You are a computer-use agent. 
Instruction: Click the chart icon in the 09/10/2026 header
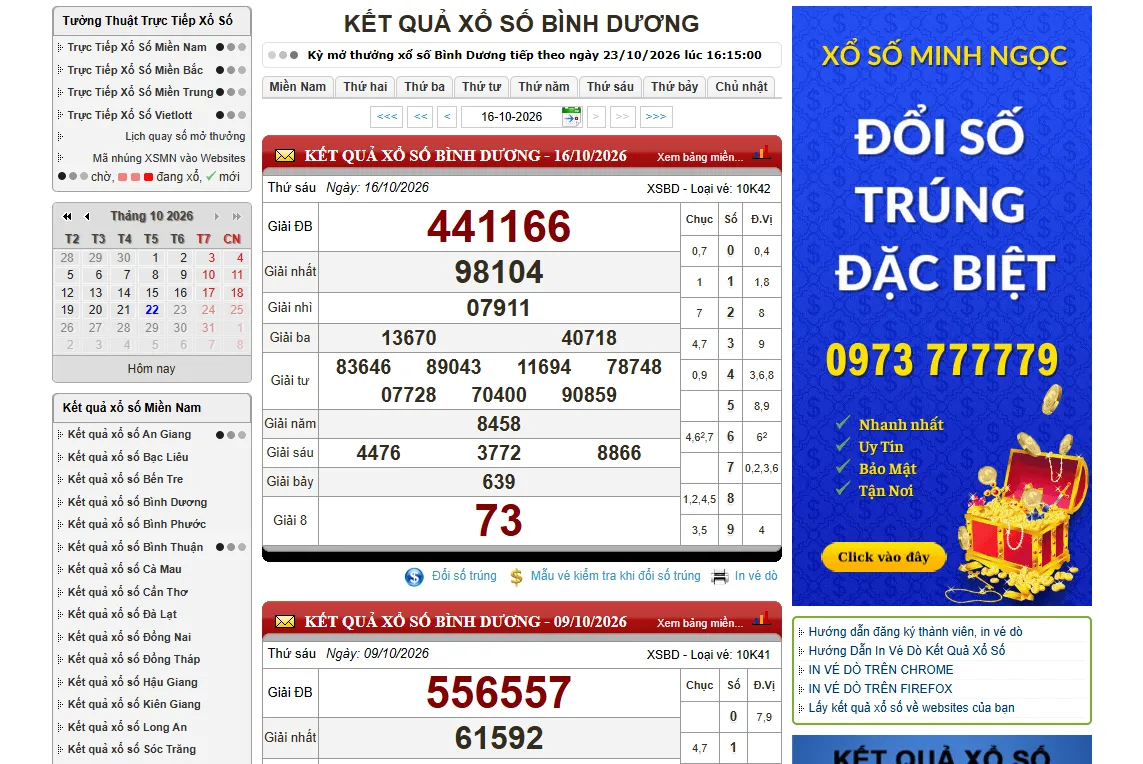(x=762, y=619)
